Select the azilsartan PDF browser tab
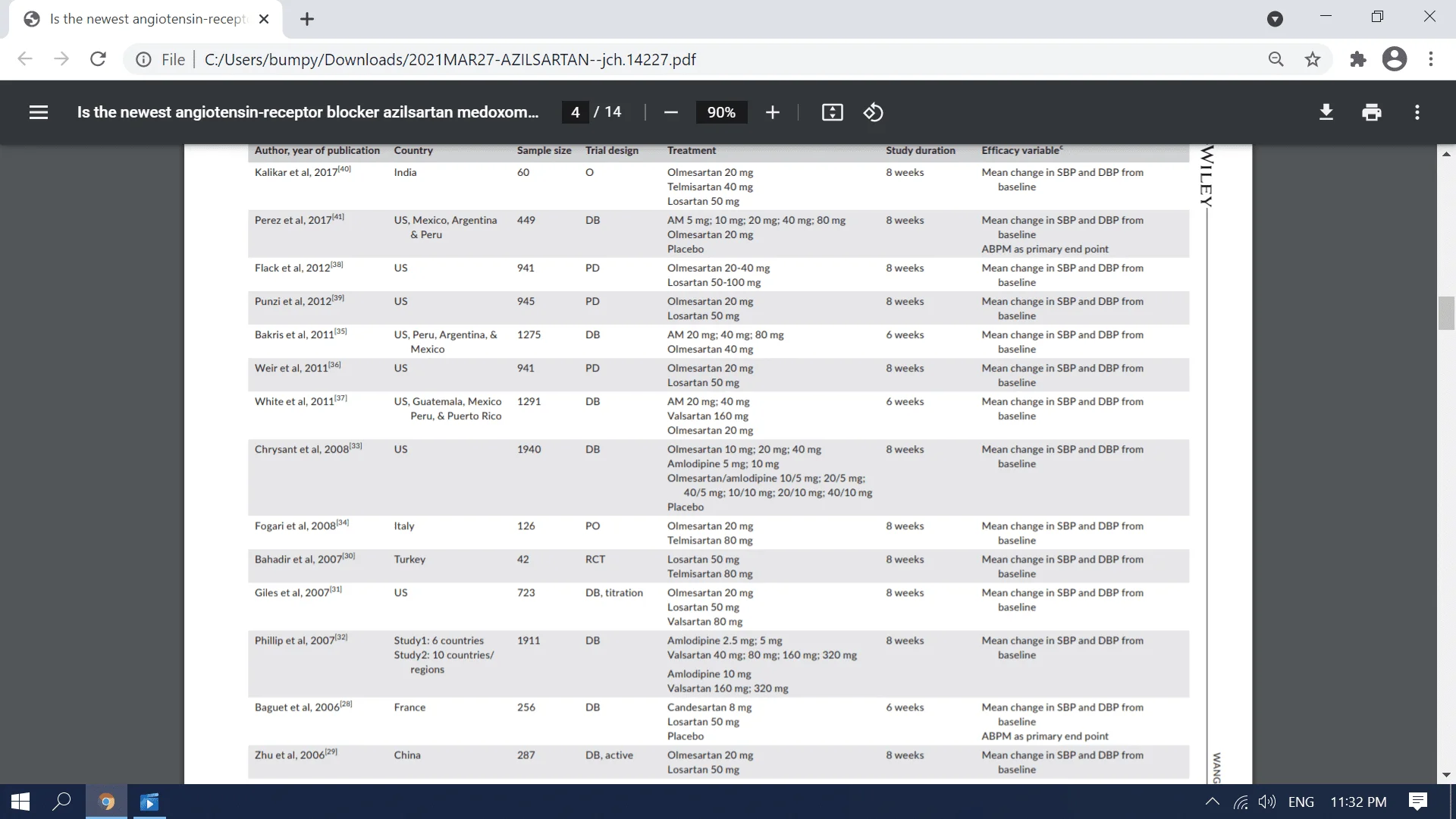 [146, 19]
